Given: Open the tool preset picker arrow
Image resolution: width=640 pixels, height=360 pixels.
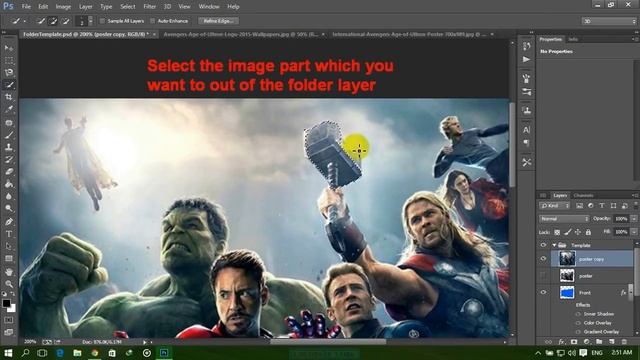Looking at the screenshot, I should click(x=24, y=21).
